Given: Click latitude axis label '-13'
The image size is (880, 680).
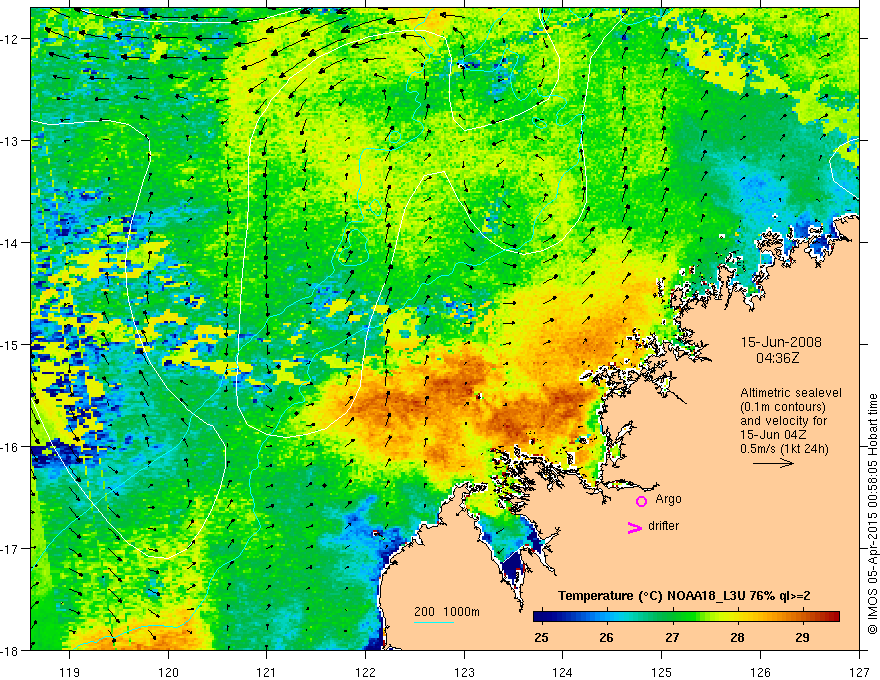Looking at the screenshot, I should pyautogui.click(x=10, y=141).
